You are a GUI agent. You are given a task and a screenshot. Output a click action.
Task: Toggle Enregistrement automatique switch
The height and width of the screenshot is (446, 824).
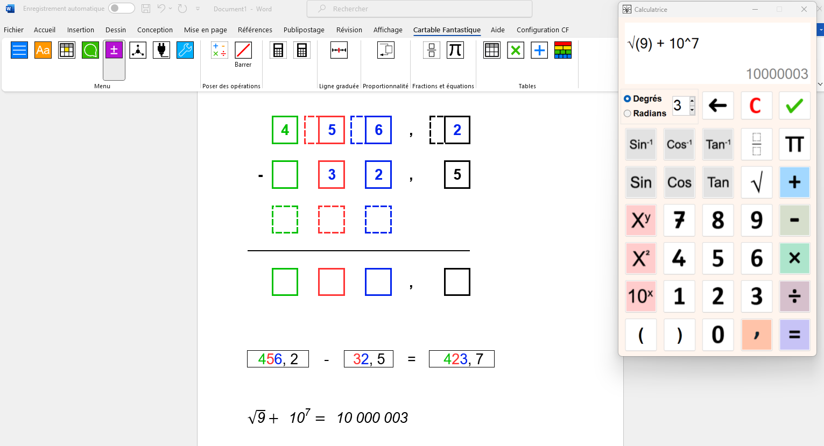click(121, 8)
